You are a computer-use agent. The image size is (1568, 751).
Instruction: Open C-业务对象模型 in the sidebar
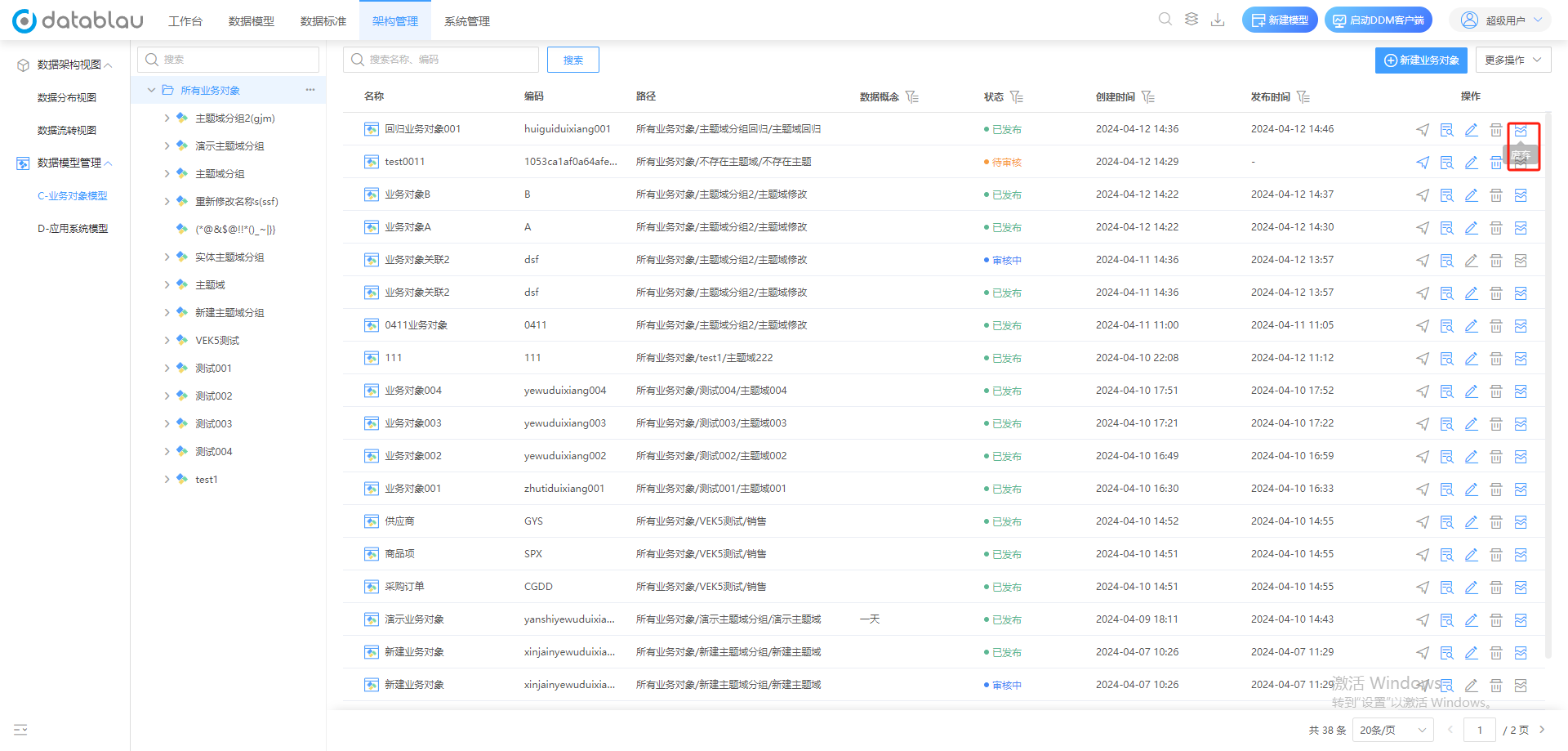pyautogui.click(x=73, y=196)
